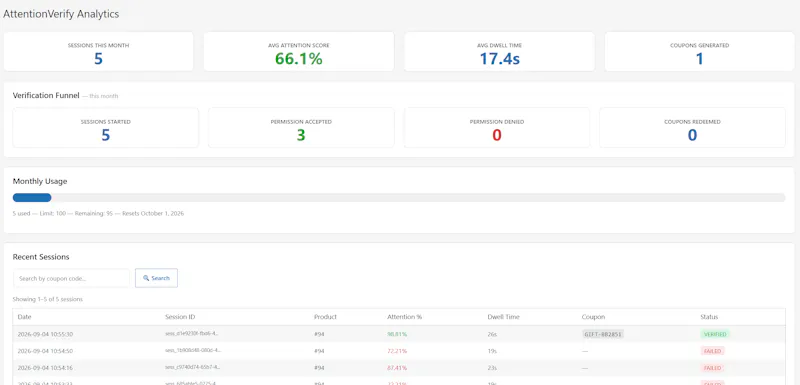The height and width of the screenshot is (385, 800).
Task: Click the Status column header
Action: pos(709,317)
